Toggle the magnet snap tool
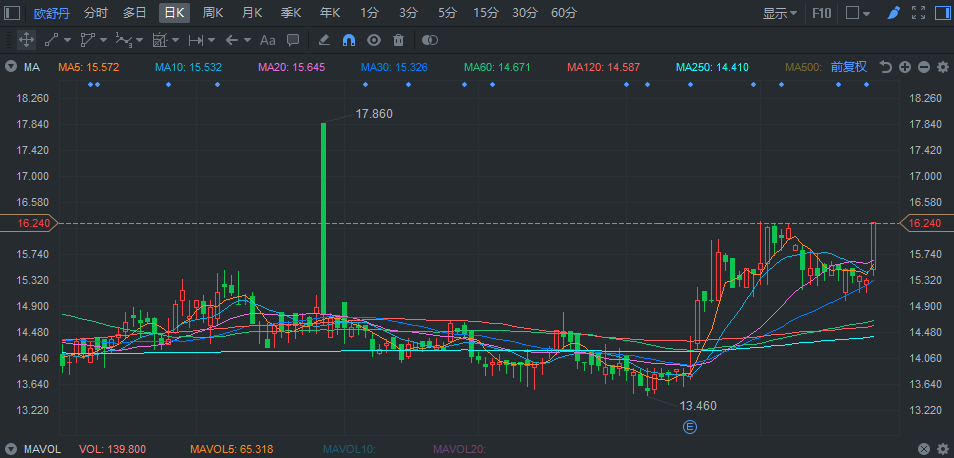The width and height of the screenshot is (954, 458). 349,40
